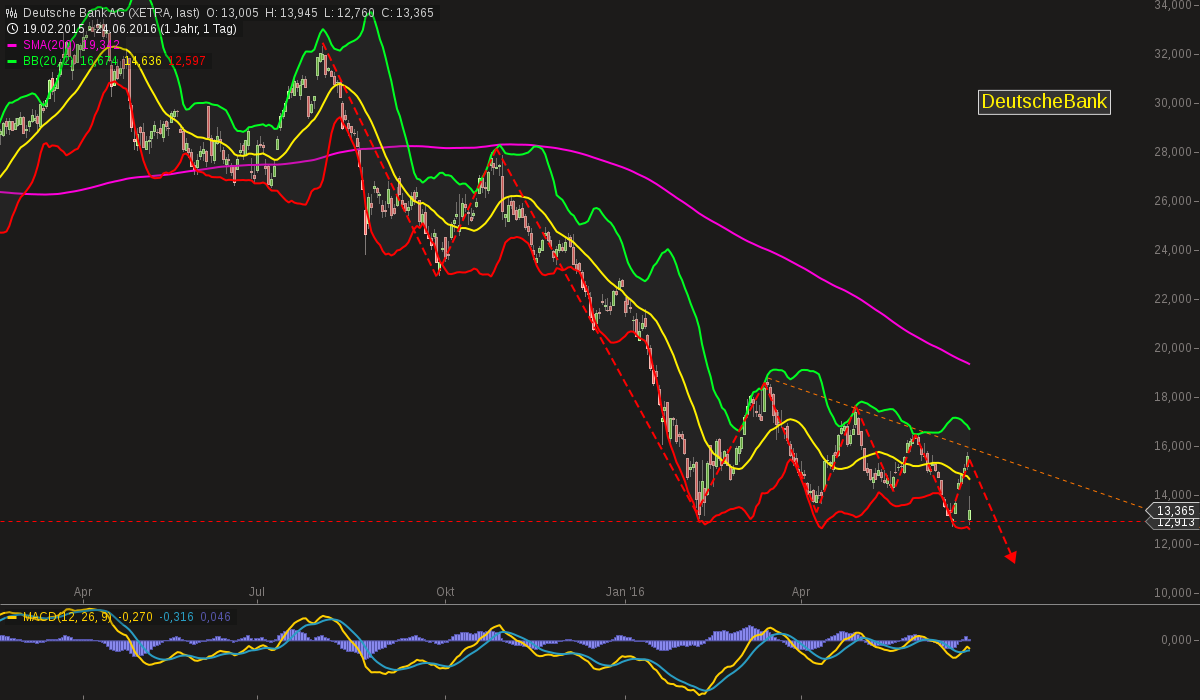Click the MACD axis label 0,000
1200x700 pixels.
1176,640
